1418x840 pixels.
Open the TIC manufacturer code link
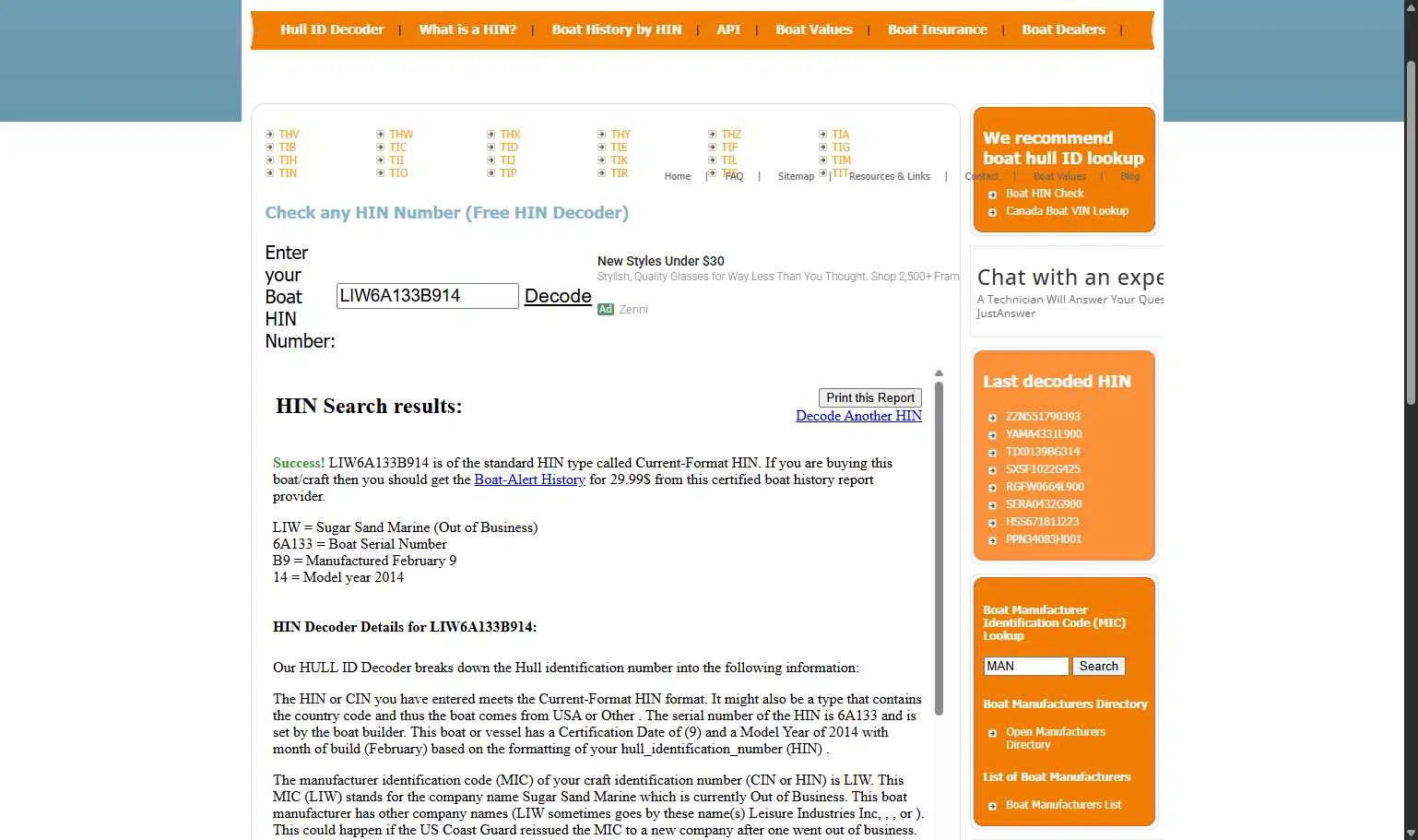397,148
